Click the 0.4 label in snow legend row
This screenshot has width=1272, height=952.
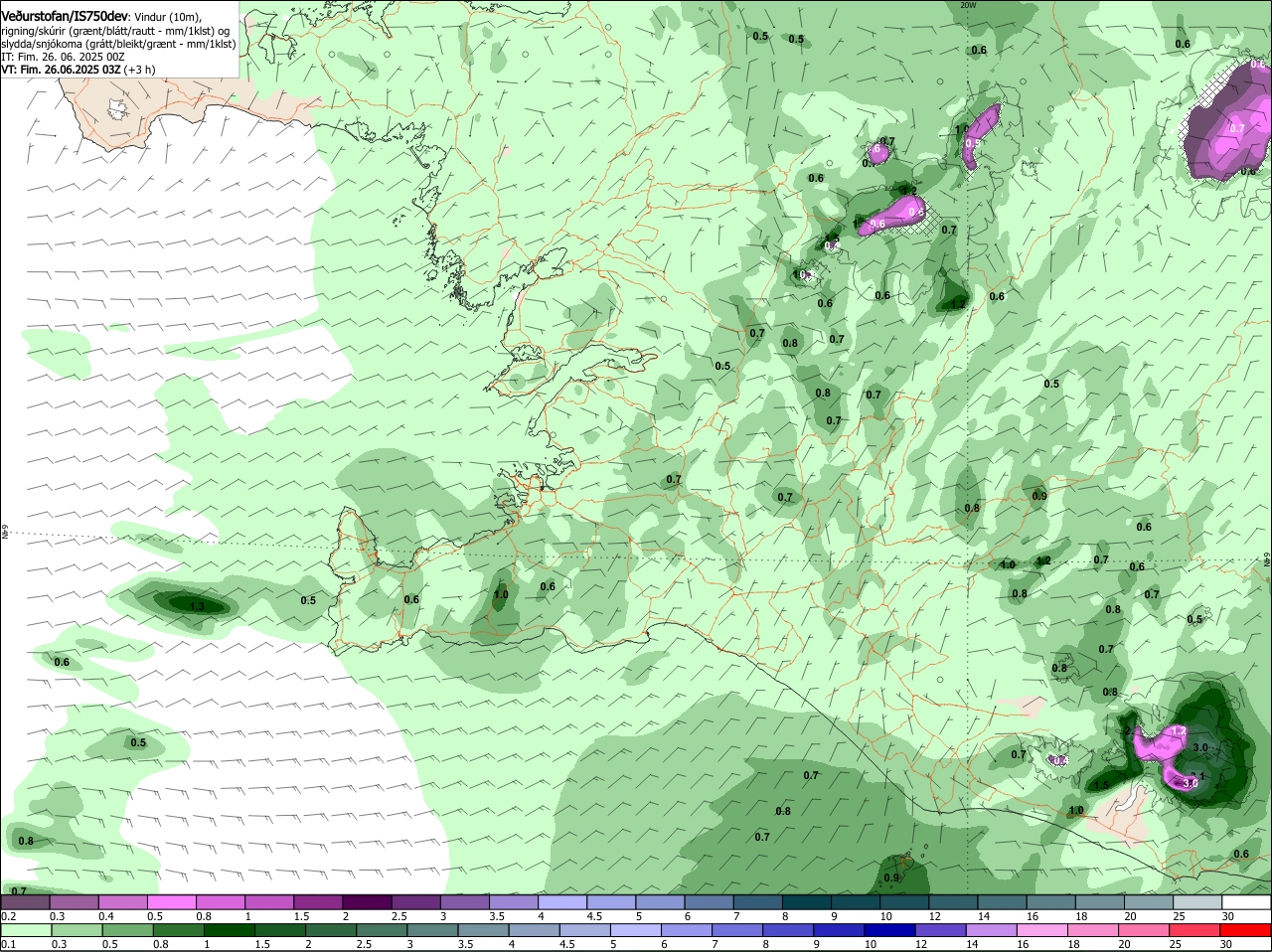(x=106, y=916)
